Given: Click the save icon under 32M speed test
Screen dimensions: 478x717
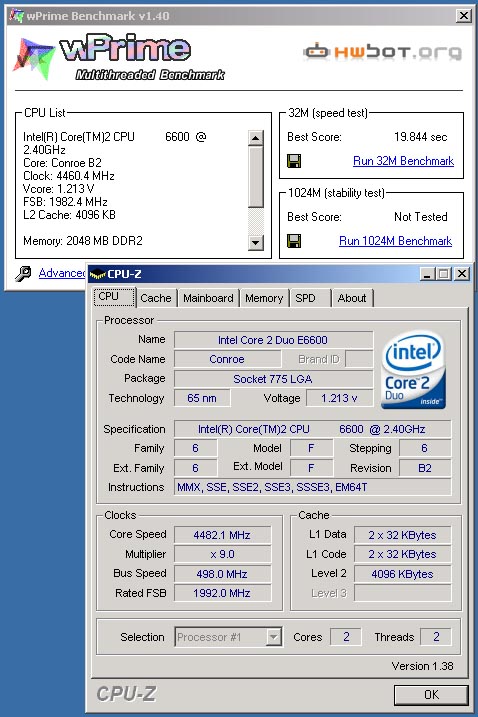Looking at the screenshot, I should point(294,161).
